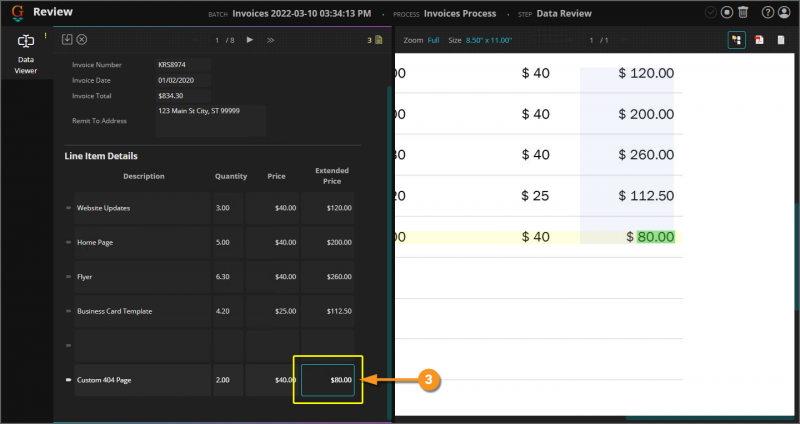Click the cancel circle-X icon
The image size is (800, 424).
(x=82, y=39)
